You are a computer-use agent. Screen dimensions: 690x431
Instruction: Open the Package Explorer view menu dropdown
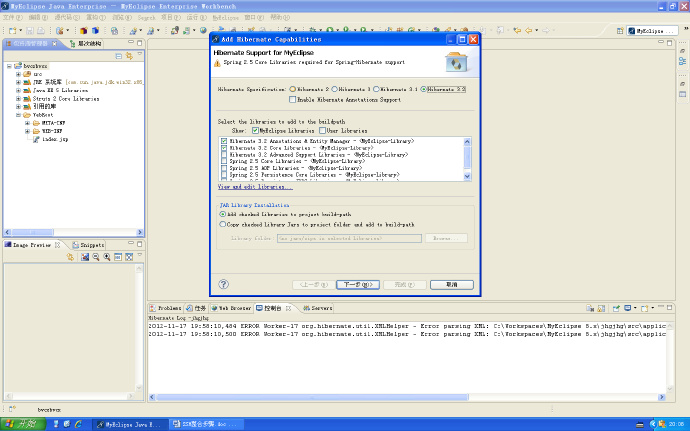[x=139, y=55]
